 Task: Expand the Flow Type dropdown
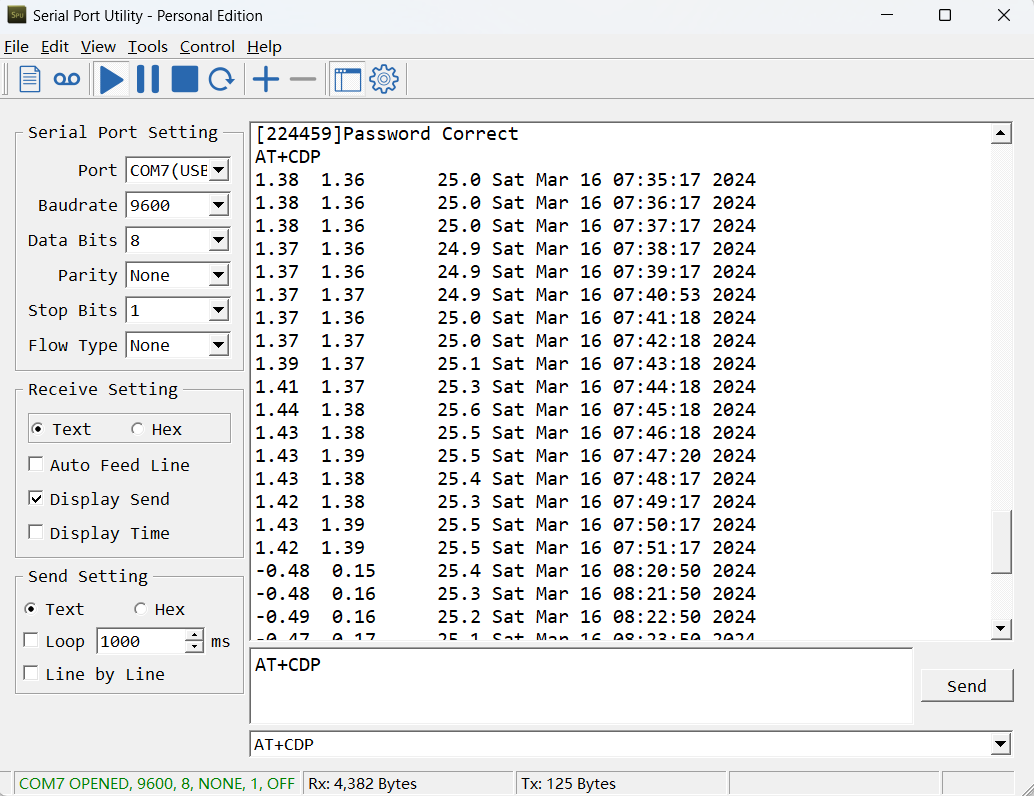click(x=219, y=345)
